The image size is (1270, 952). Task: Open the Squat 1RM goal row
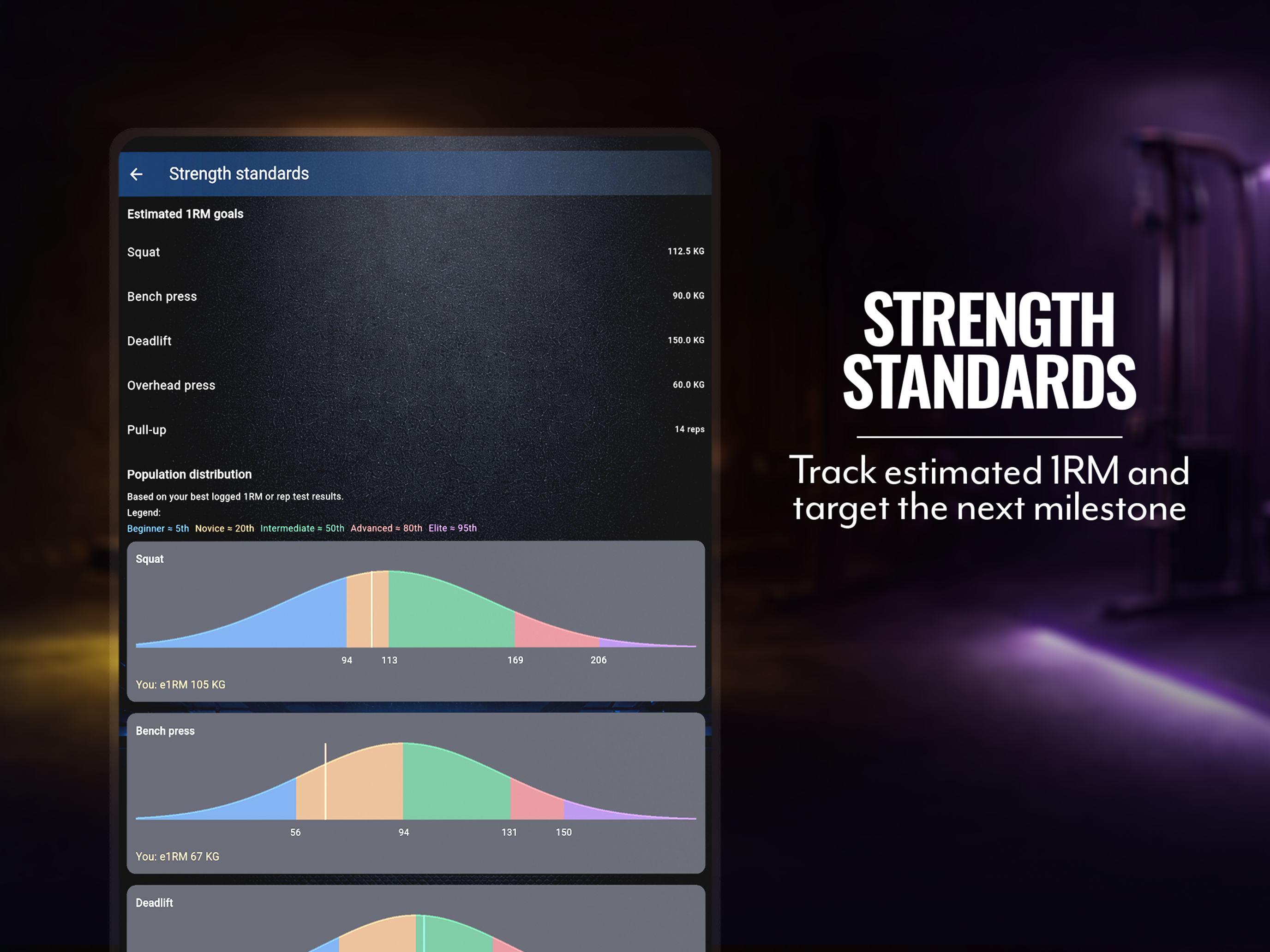tap(415, 252)
